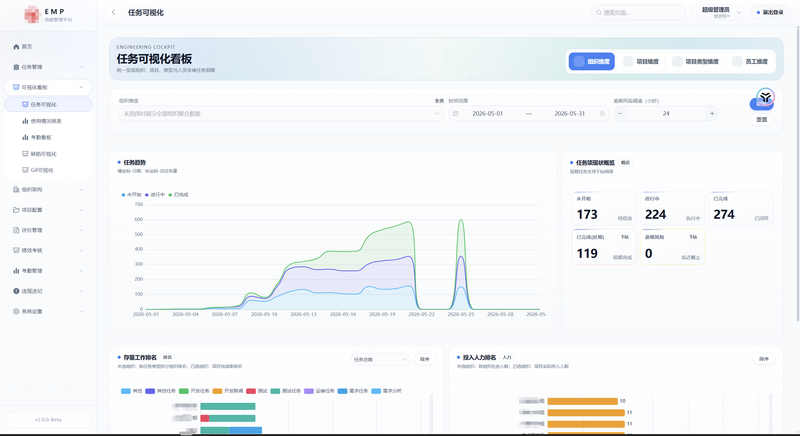Screen dimensions: 800x436
Task: Switch to the 项目维度 tab
Action: coord(642,61)
